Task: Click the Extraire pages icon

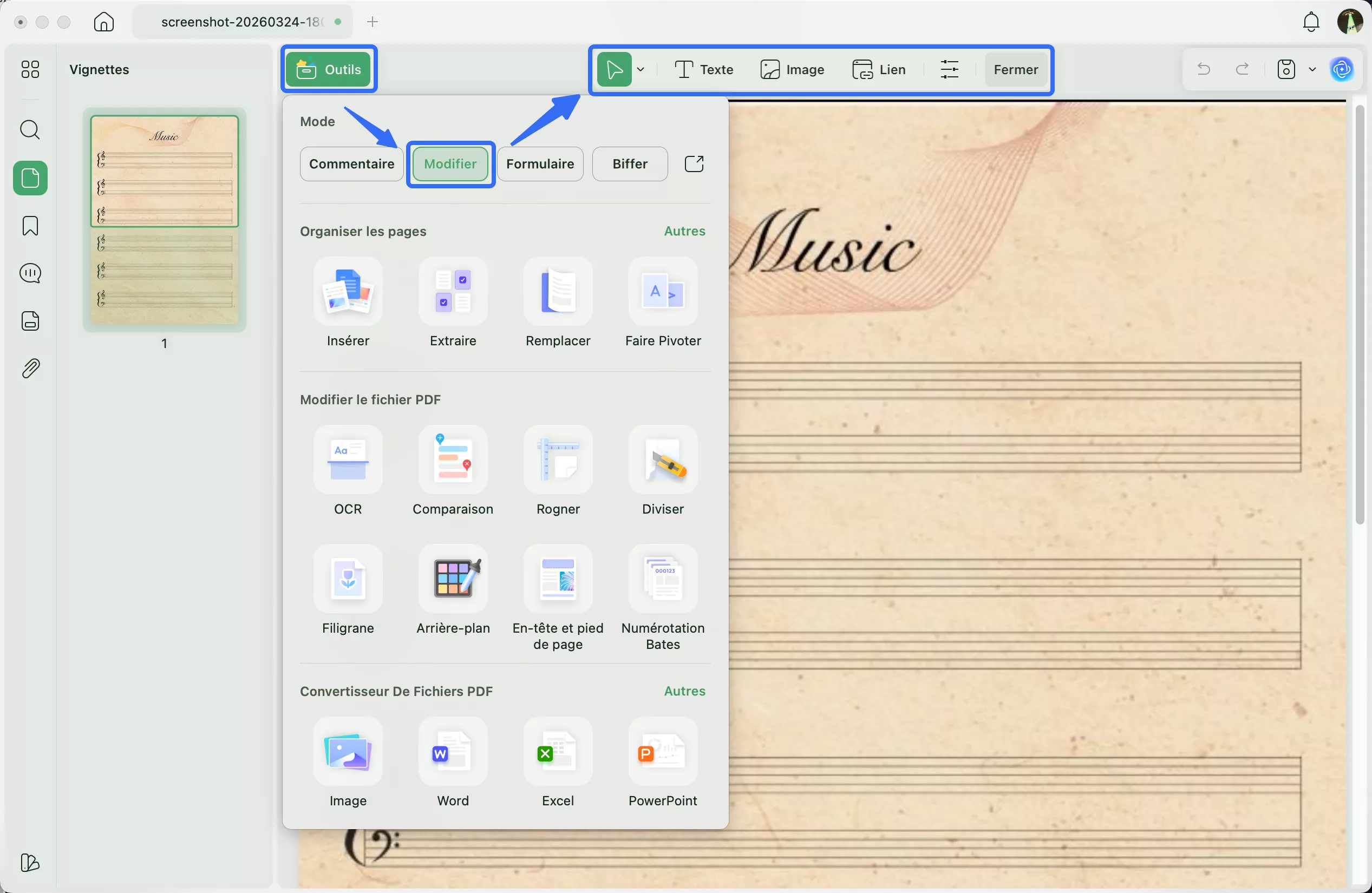Action: tap(453, 292)
